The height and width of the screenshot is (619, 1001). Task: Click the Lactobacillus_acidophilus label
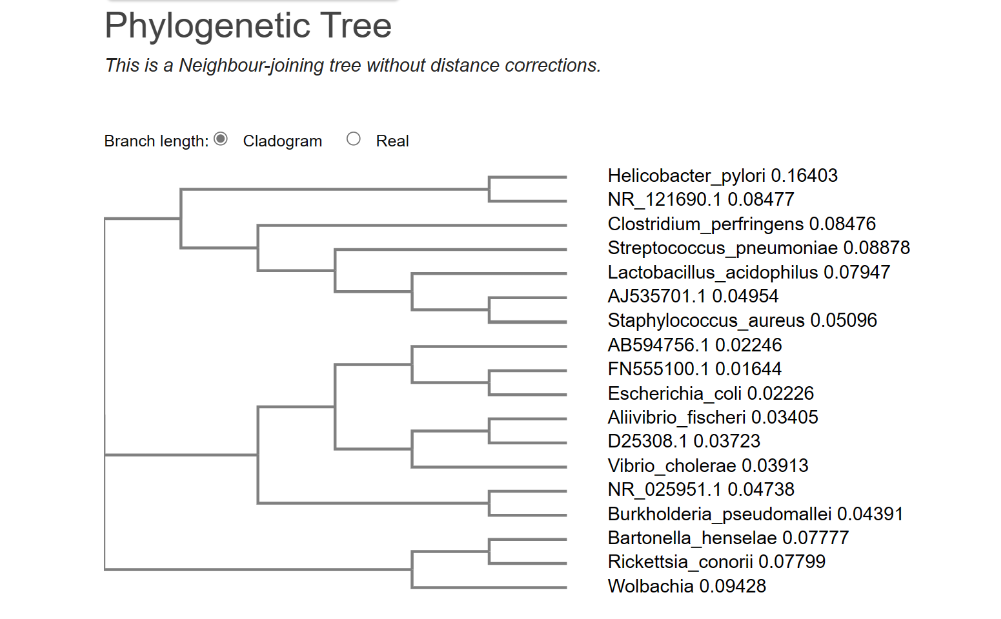(x=745, y=272)
